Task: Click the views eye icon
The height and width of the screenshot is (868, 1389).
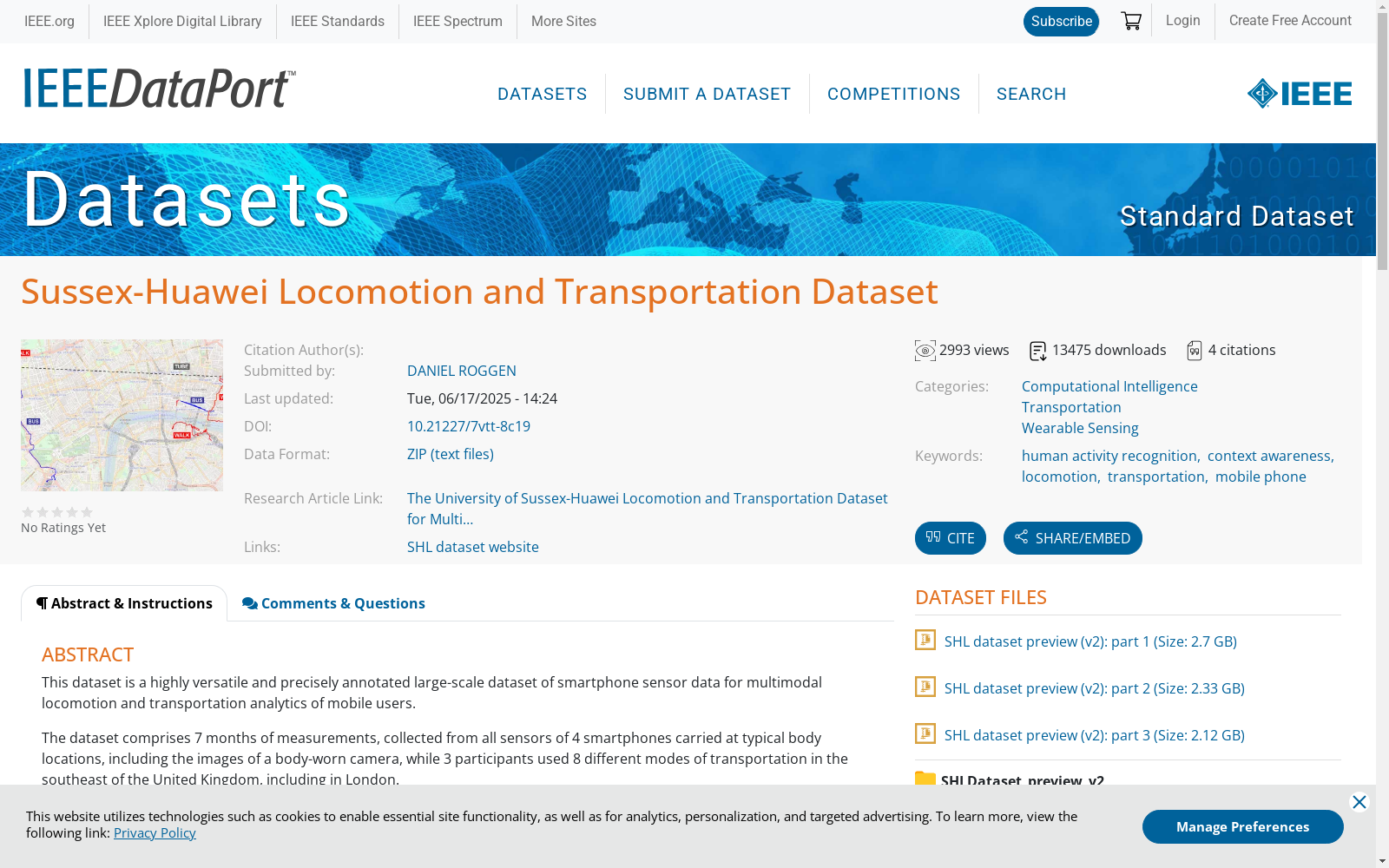Action: 925,351
